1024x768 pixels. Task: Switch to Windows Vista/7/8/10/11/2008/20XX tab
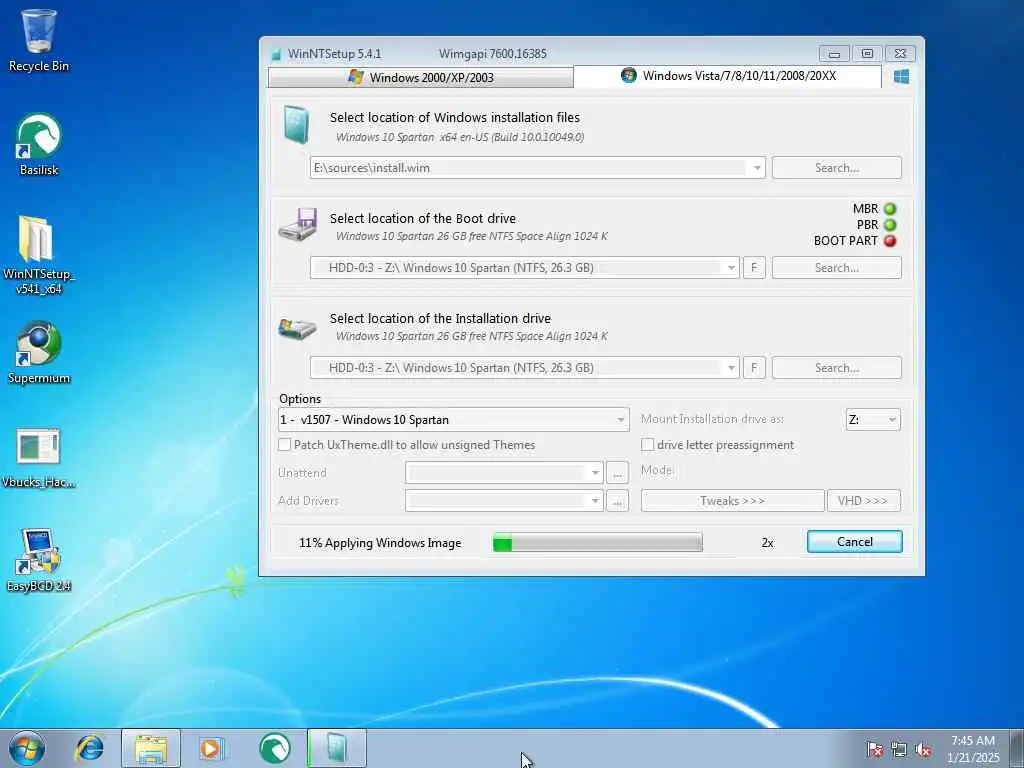coord(728,76)
